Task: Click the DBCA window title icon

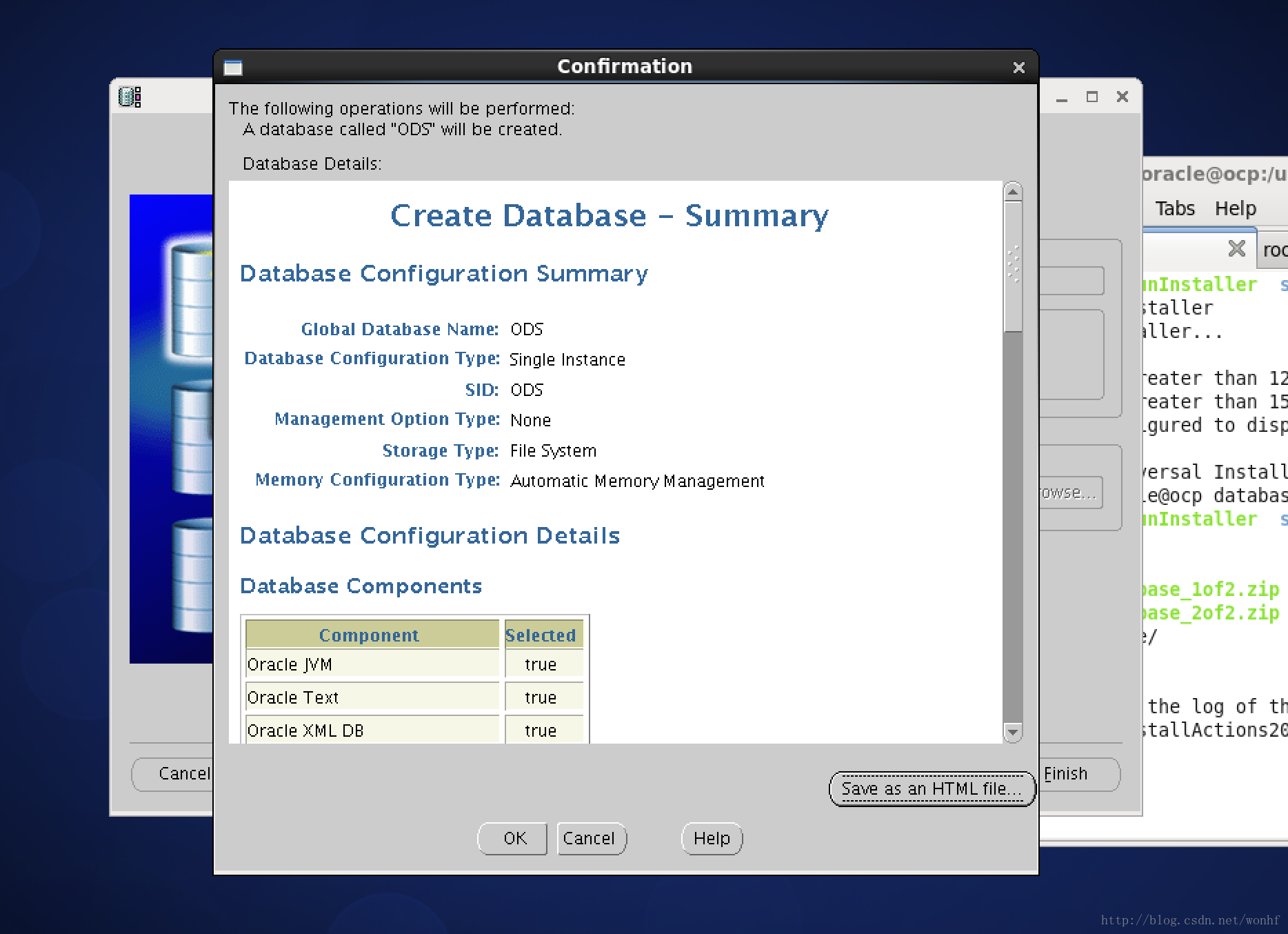Action: coord(130,97)
